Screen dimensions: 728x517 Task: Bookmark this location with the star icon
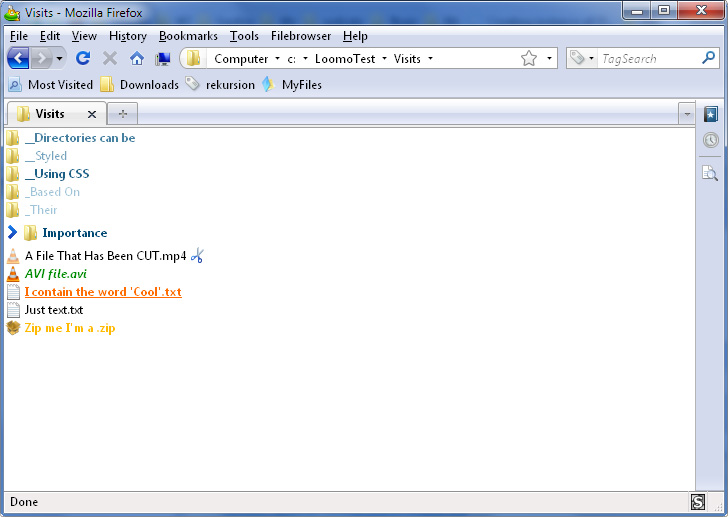pos(529,58)
